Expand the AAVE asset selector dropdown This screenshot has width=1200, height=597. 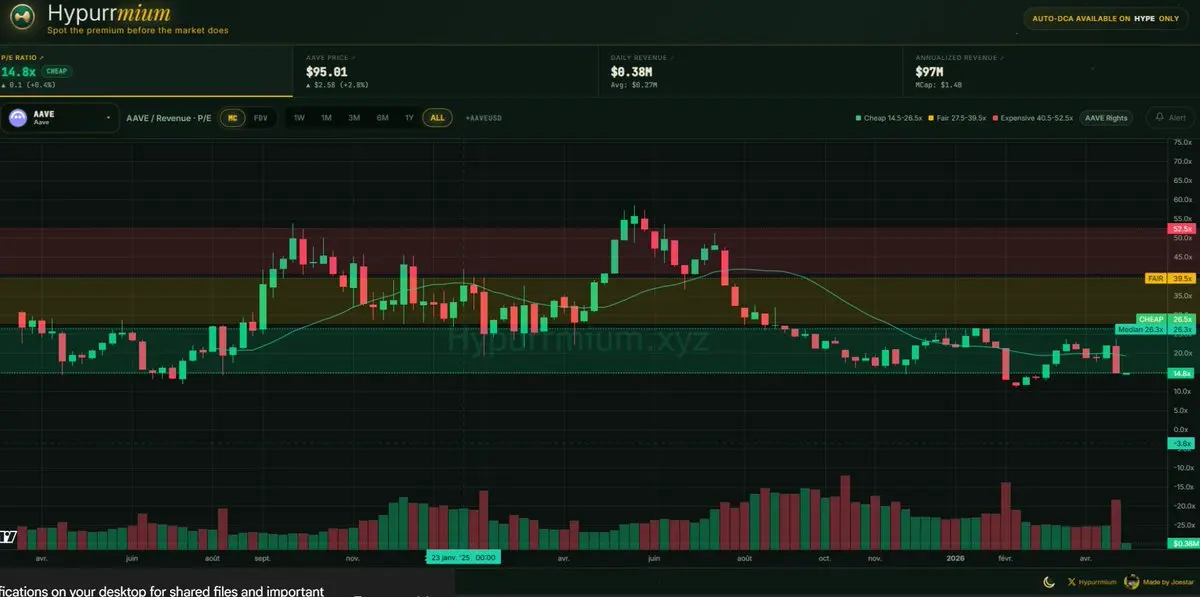[x=59, y=118]
